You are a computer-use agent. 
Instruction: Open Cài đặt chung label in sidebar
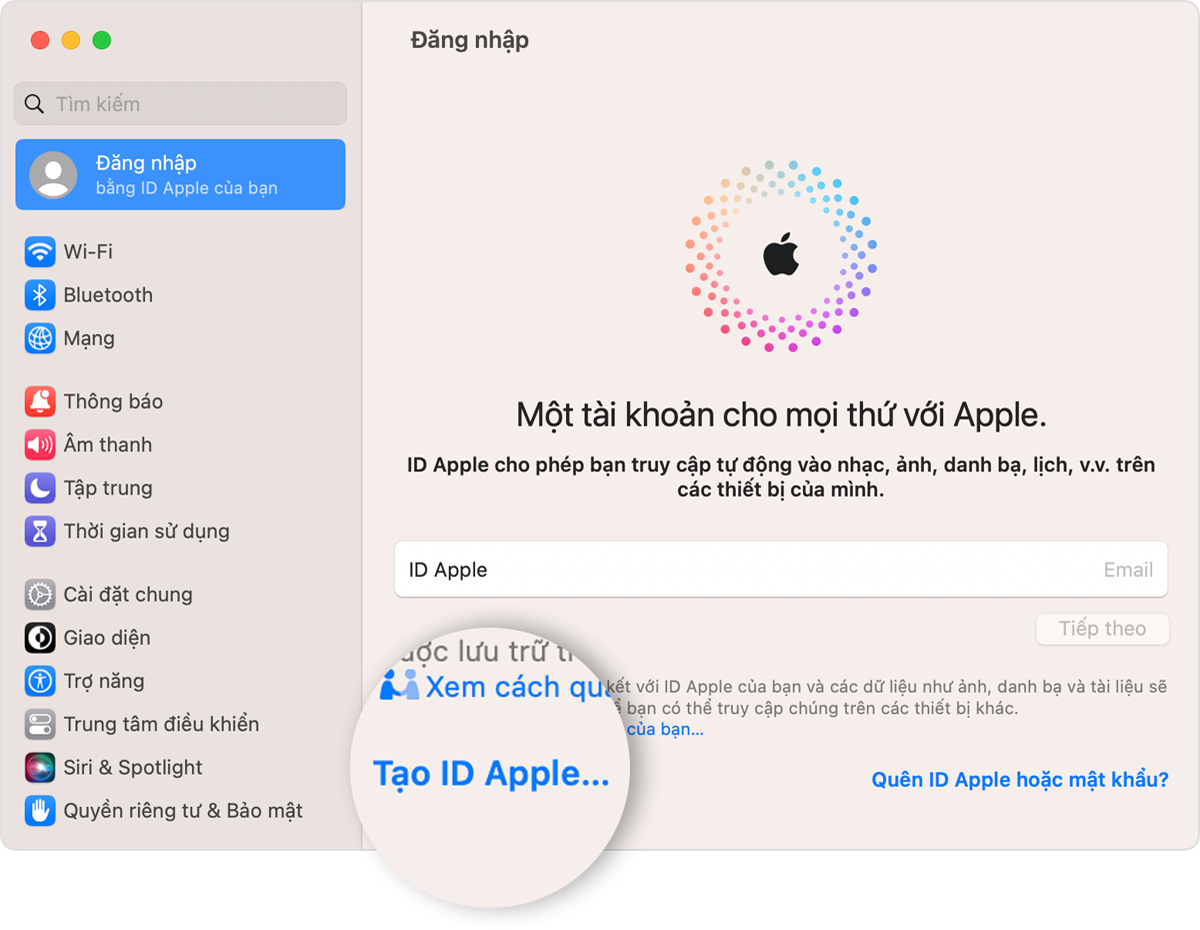coord(128,594)
